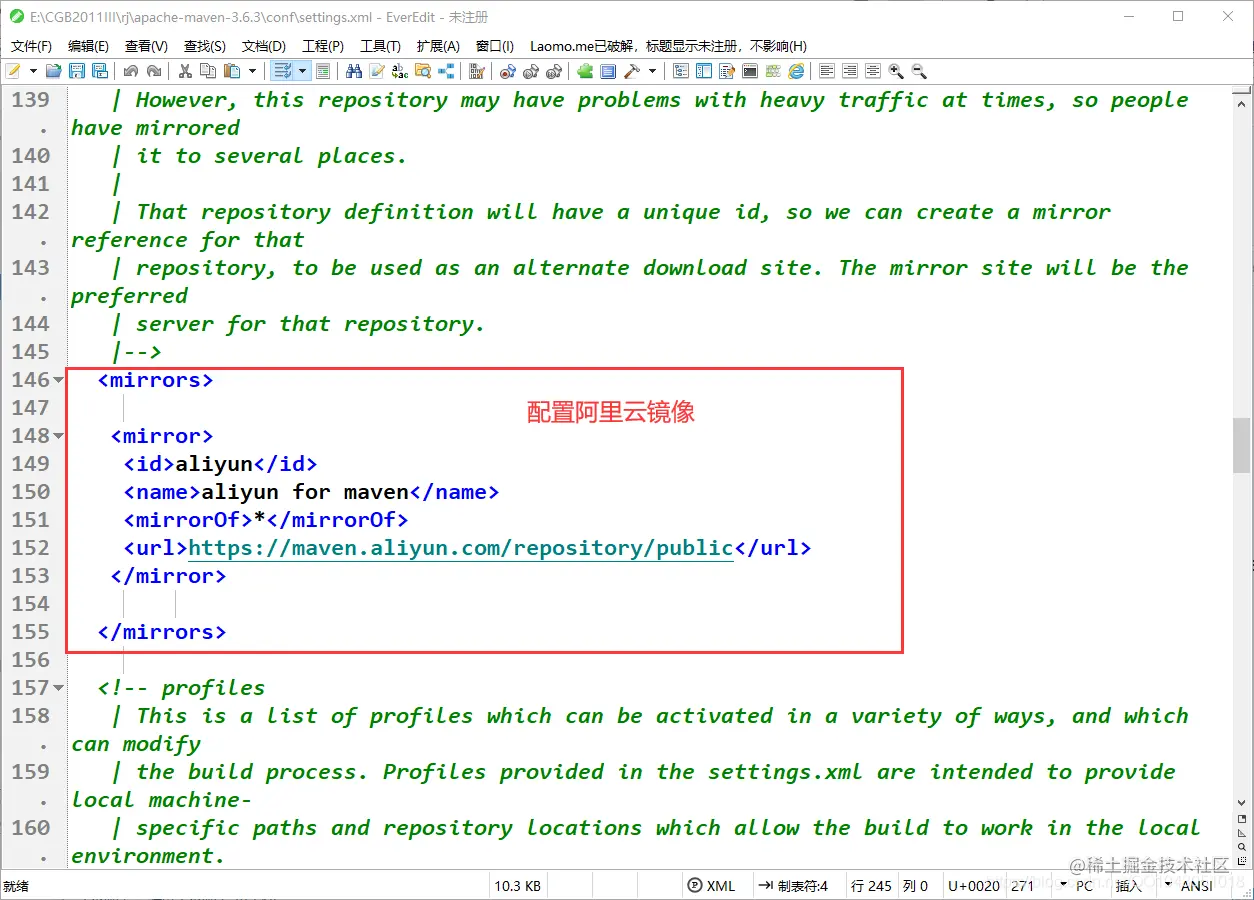Click the Paste clipboard icon

coord(232,71)
